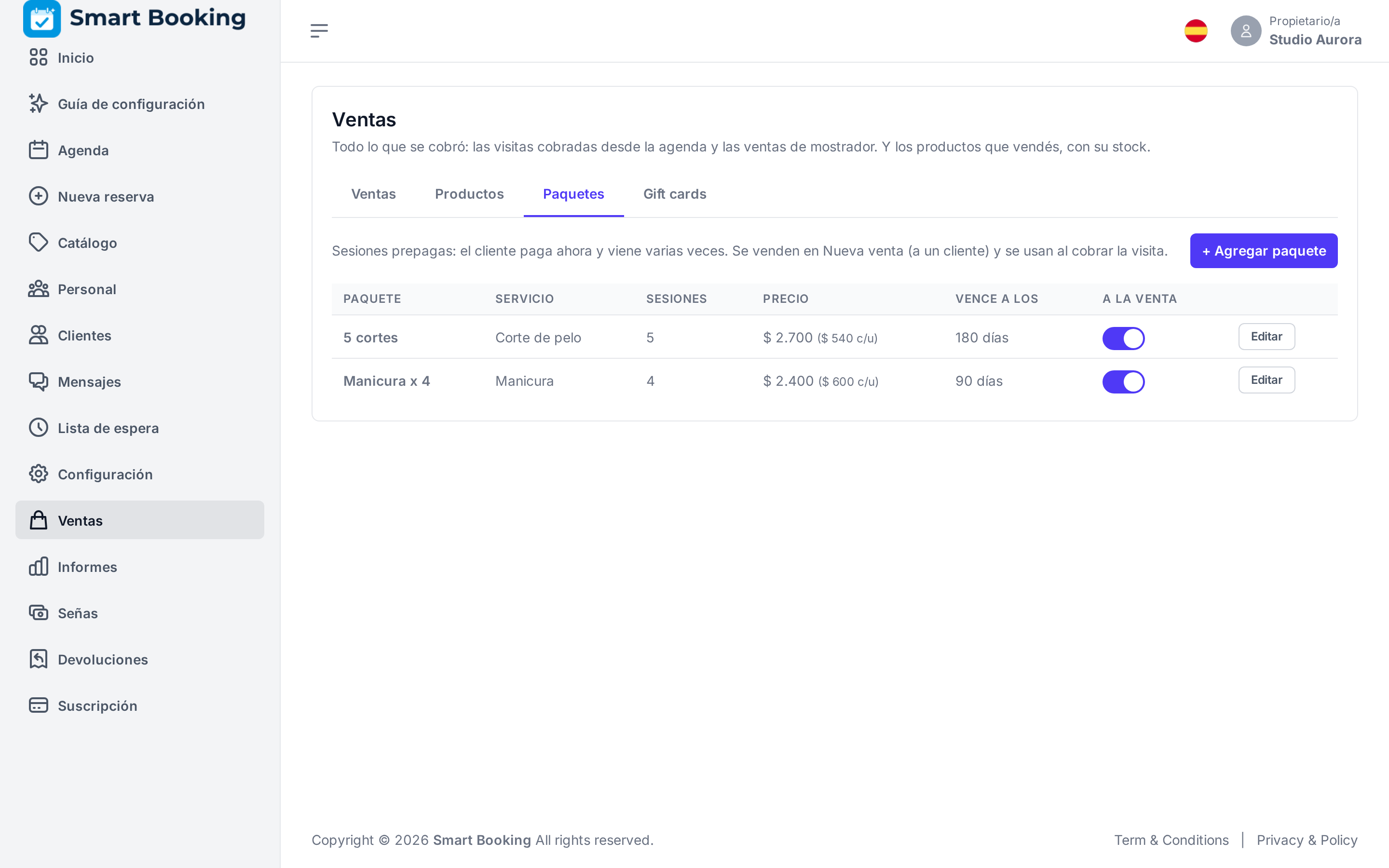This screenshot has height=868, width=1389.
Task: Click the Smart Booking footer link
Action: (x=481, y=840)
